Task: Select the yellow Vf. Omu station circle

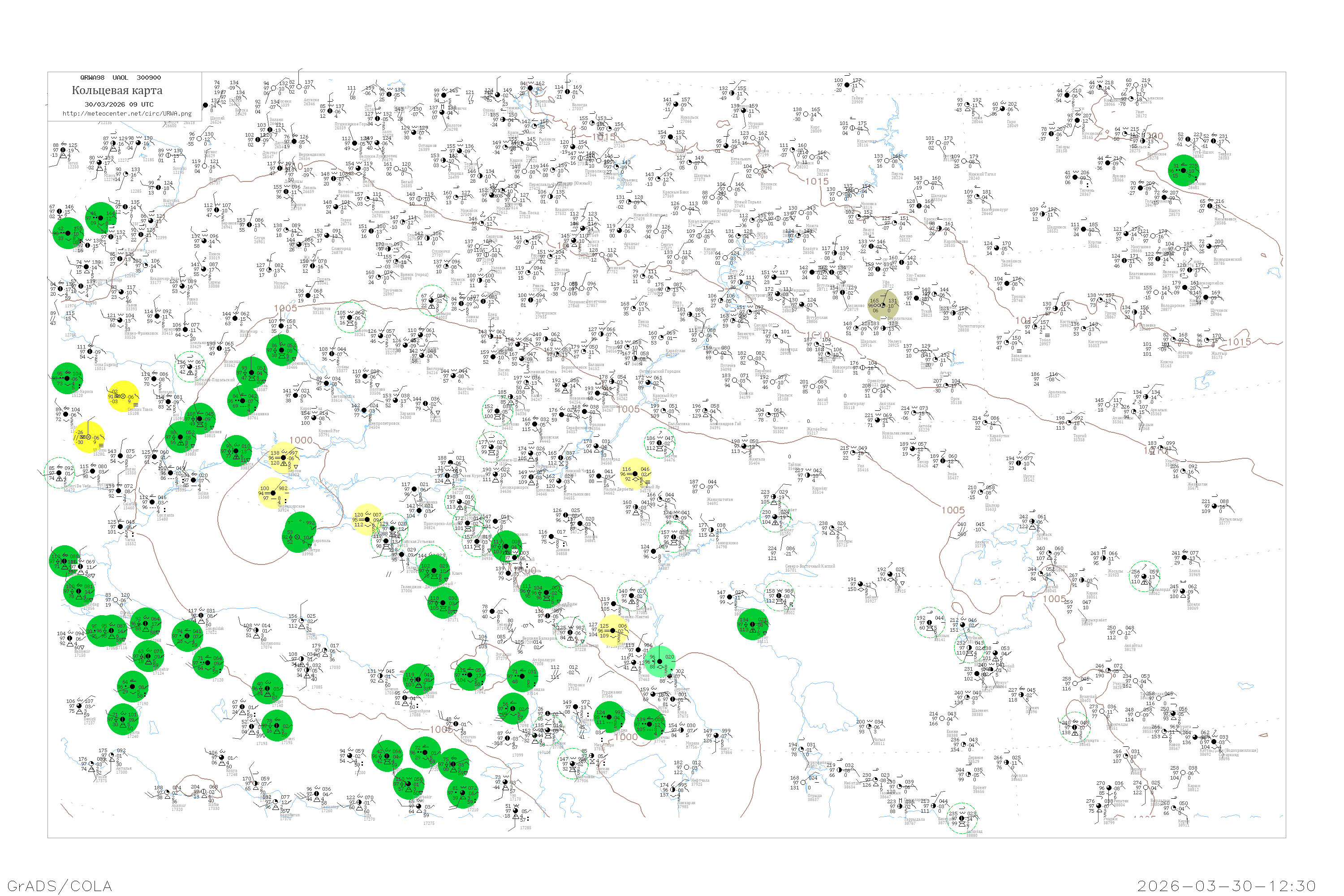Action: click(89, 437)
